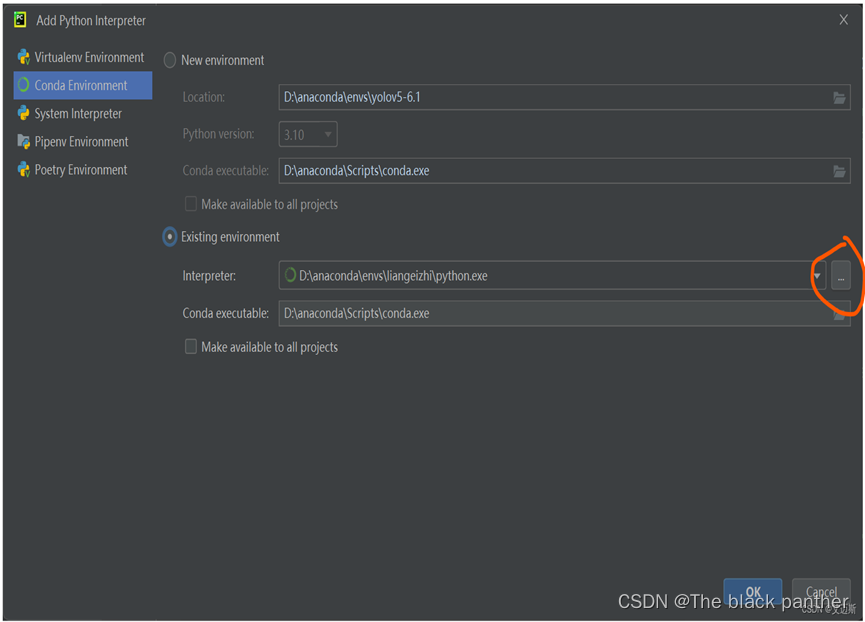Screen dimensions: 865x622
Task: Open the System Interpreter section
Action: click(x=78, y=113)
